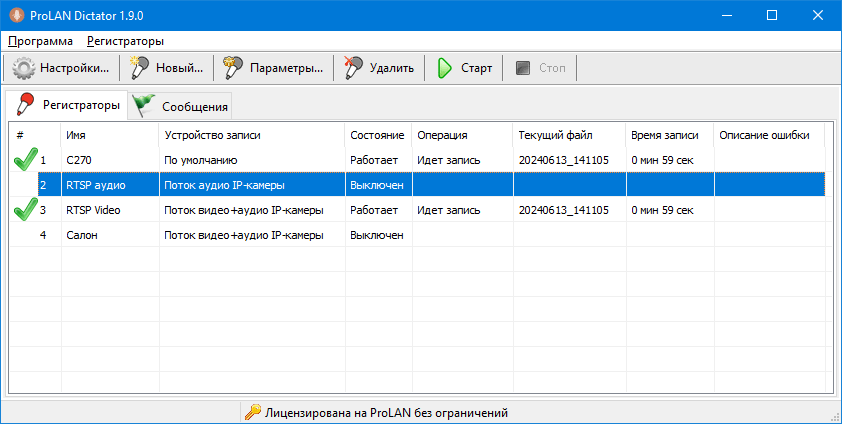Click the Имя column header
The height and width of the screenshot is (424, 842).
point(76,135)
